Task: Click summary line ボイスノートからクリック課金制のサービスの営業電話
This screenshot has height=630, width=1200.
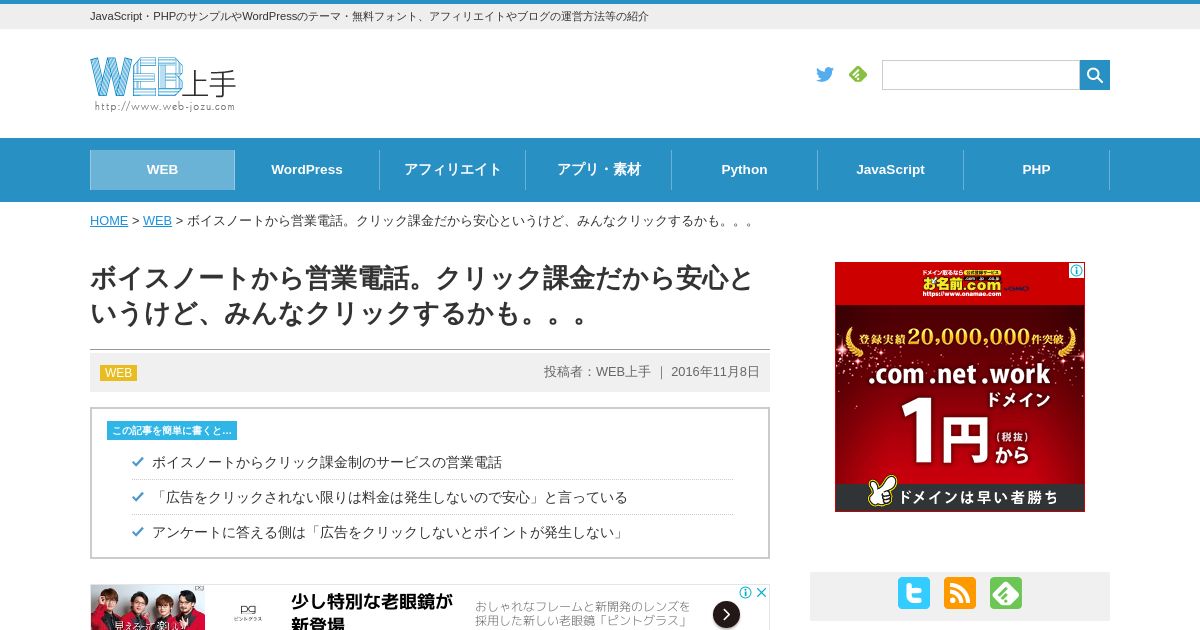Action: (x=327, y=463)
